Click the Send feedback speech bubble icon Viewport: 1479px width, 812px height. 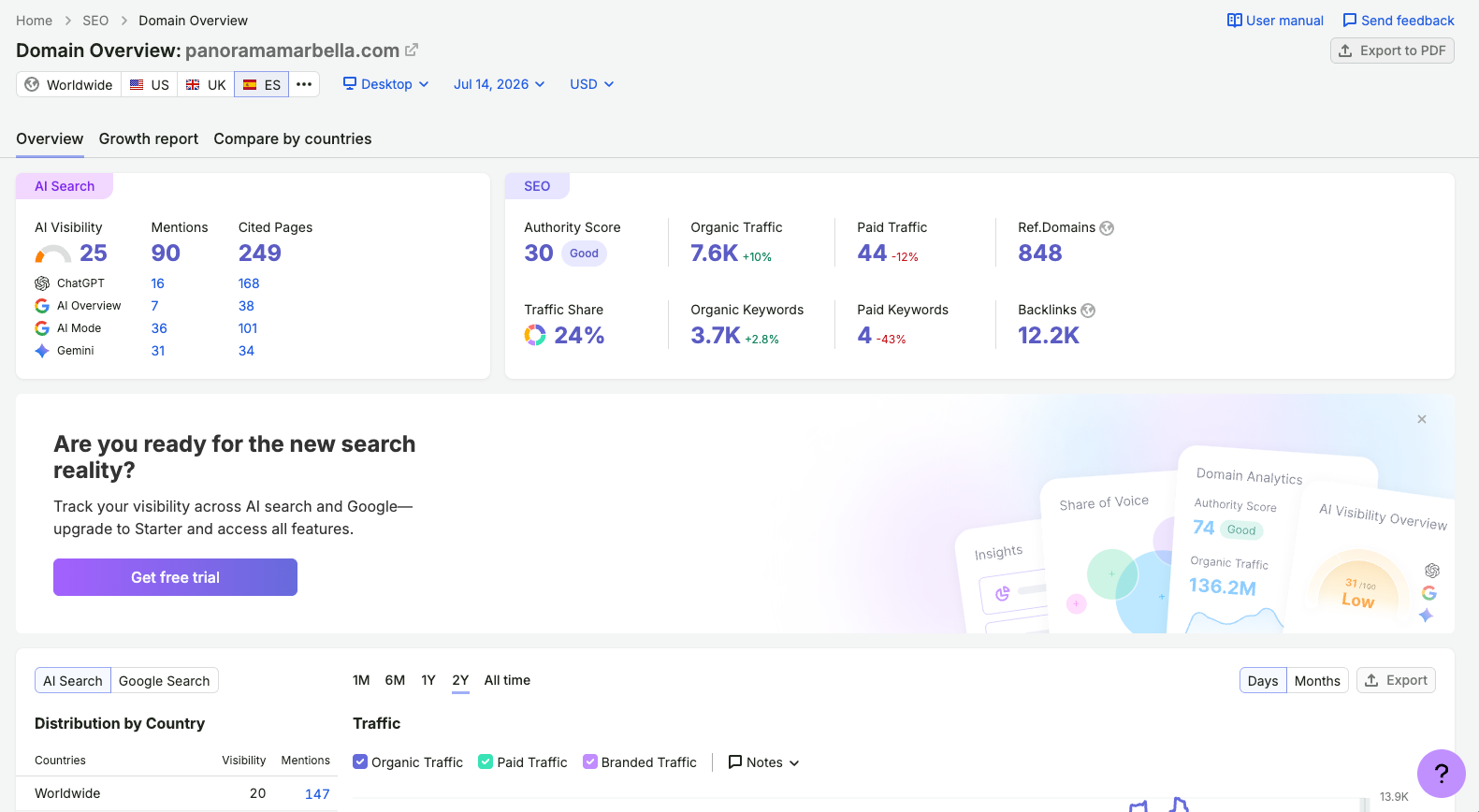point(1350,21)
